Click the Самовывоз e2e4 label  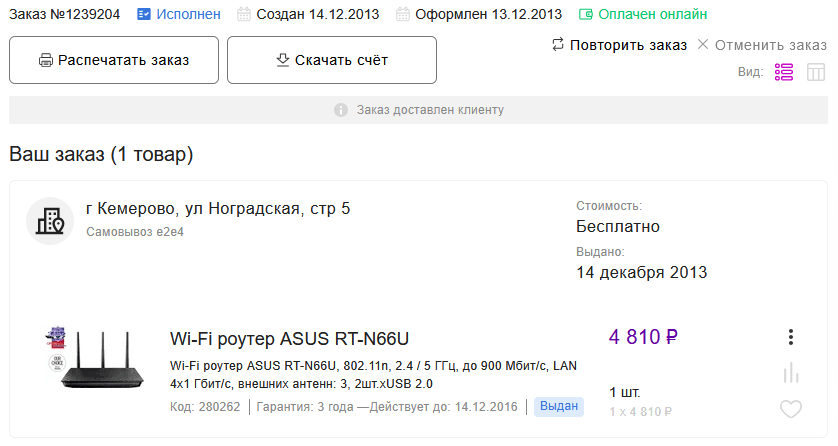pyautogui.click(x=135, y=232)
